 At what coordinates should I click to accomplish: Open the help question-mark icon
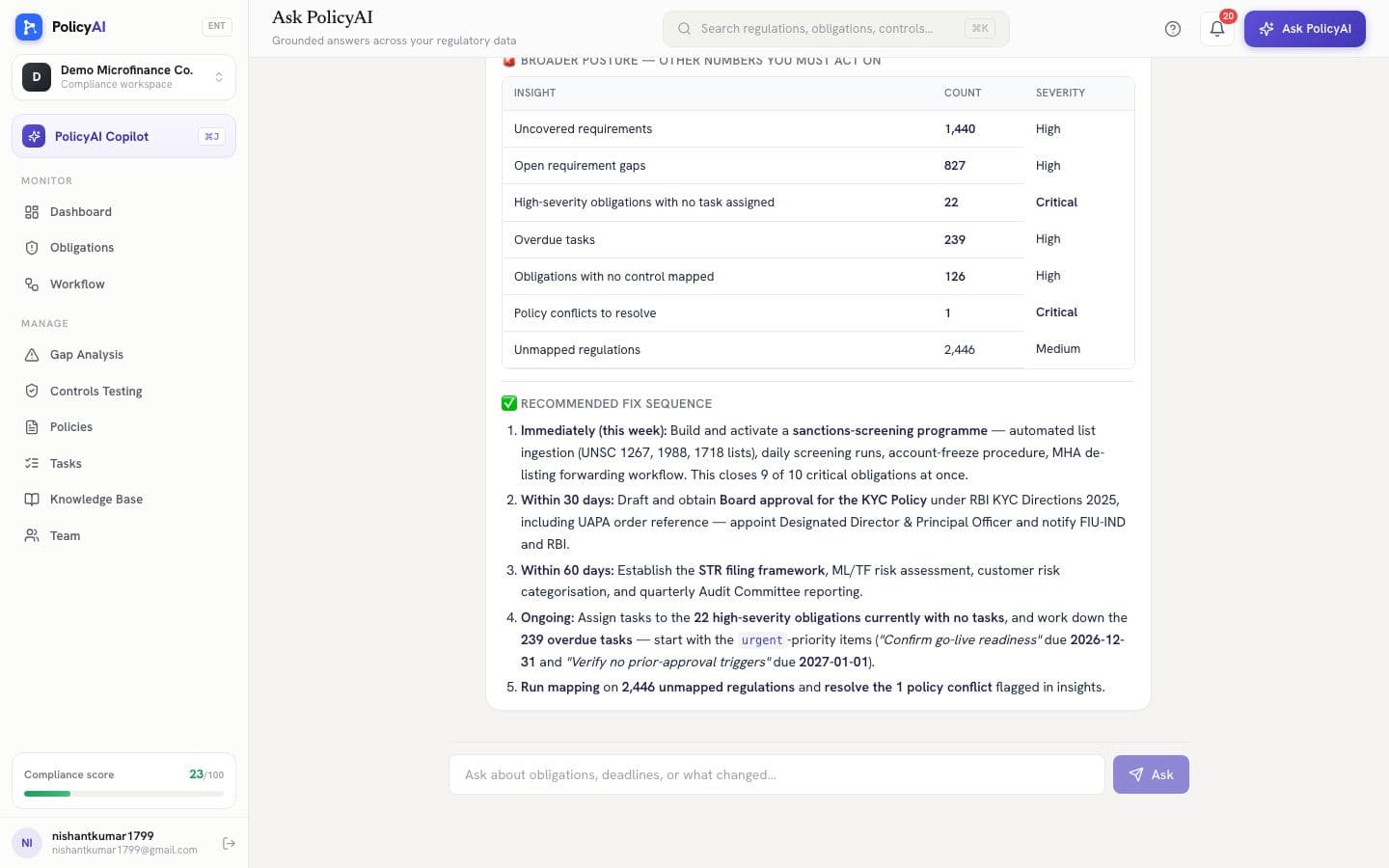point(1173,29)
